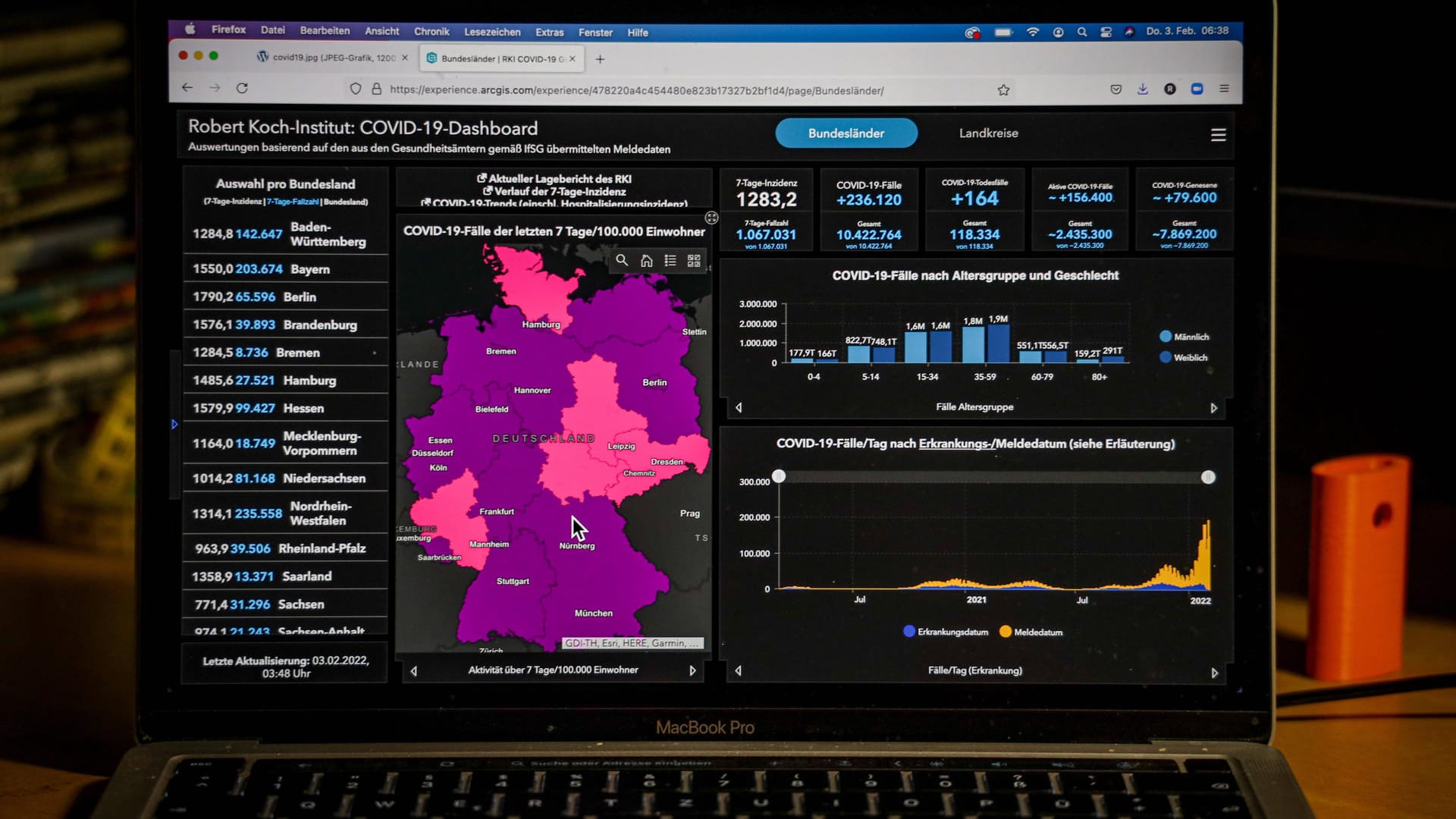
Task: Select Brandenburg in the state list
Action: pos(286,325)
